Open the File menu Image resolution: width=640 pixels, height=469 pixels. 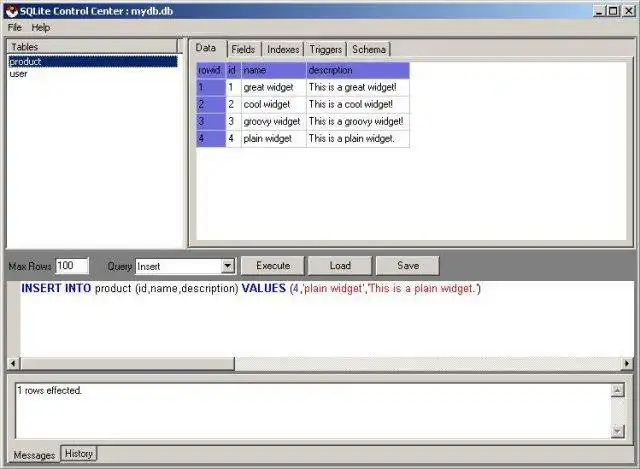[x=15, y=27]
